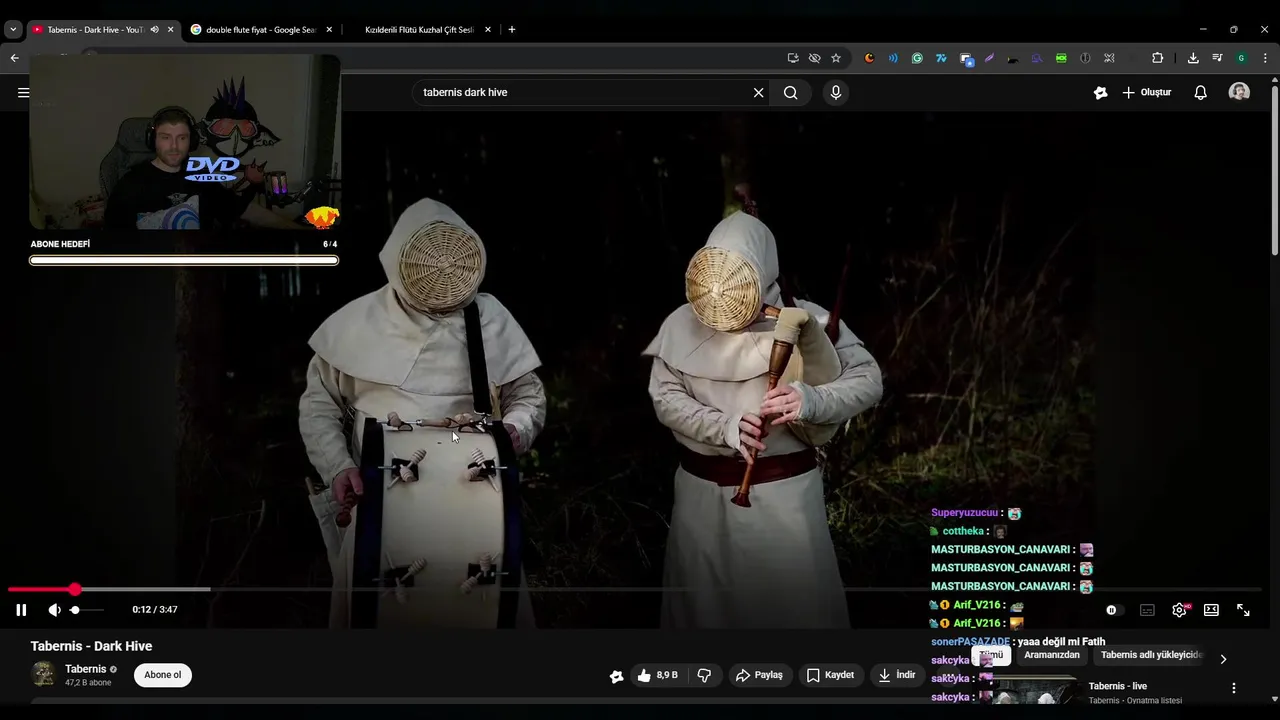1280x720 pixels.
Task: Mute the YouTube player volume
Action: click(54, 610)
